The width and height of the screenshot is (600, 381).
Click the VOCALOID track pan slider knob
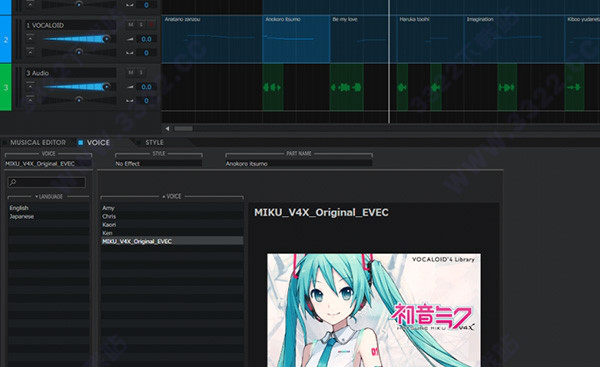(79, 52)
